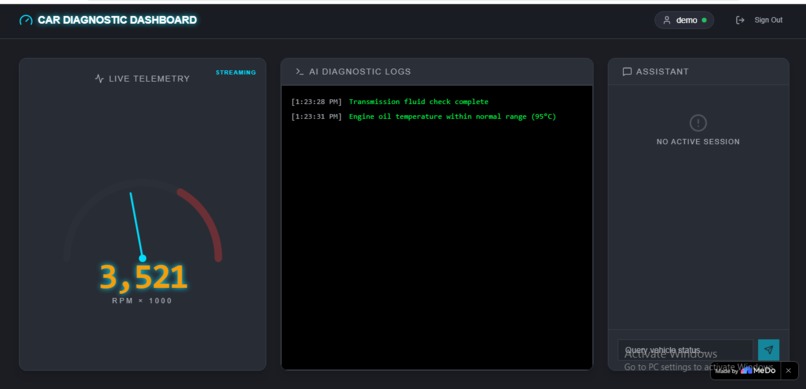Click the send paper-plane button
The height and width of the screenshot is (389, 806).
coord(768,350)
